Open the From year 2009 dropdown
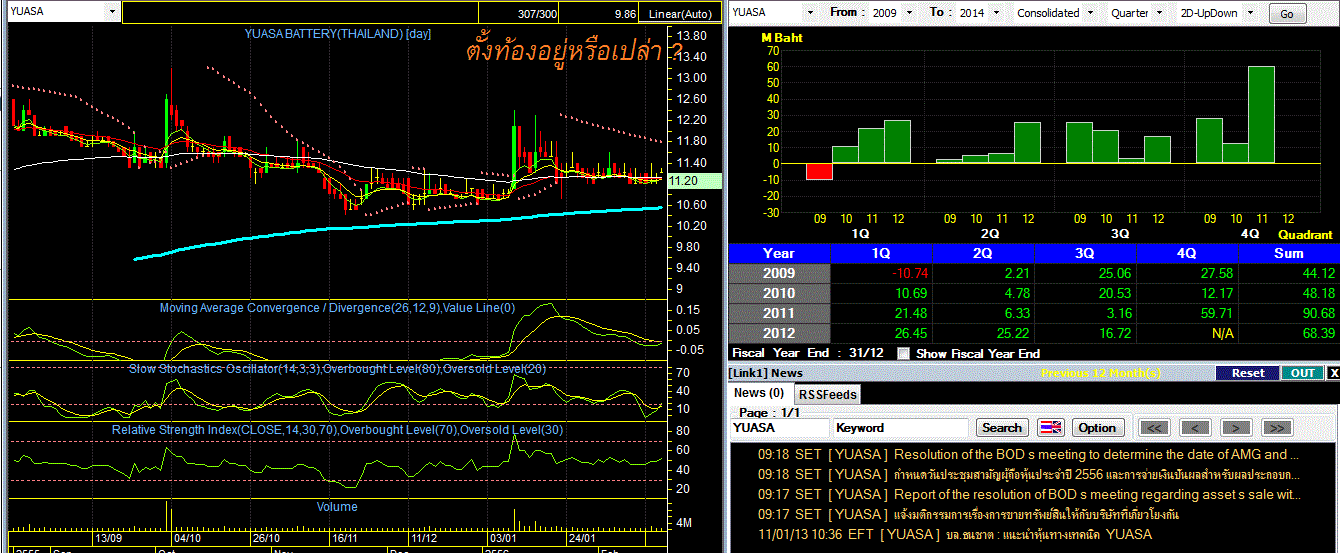The image size is (1340, 553). tap(907, 13)
